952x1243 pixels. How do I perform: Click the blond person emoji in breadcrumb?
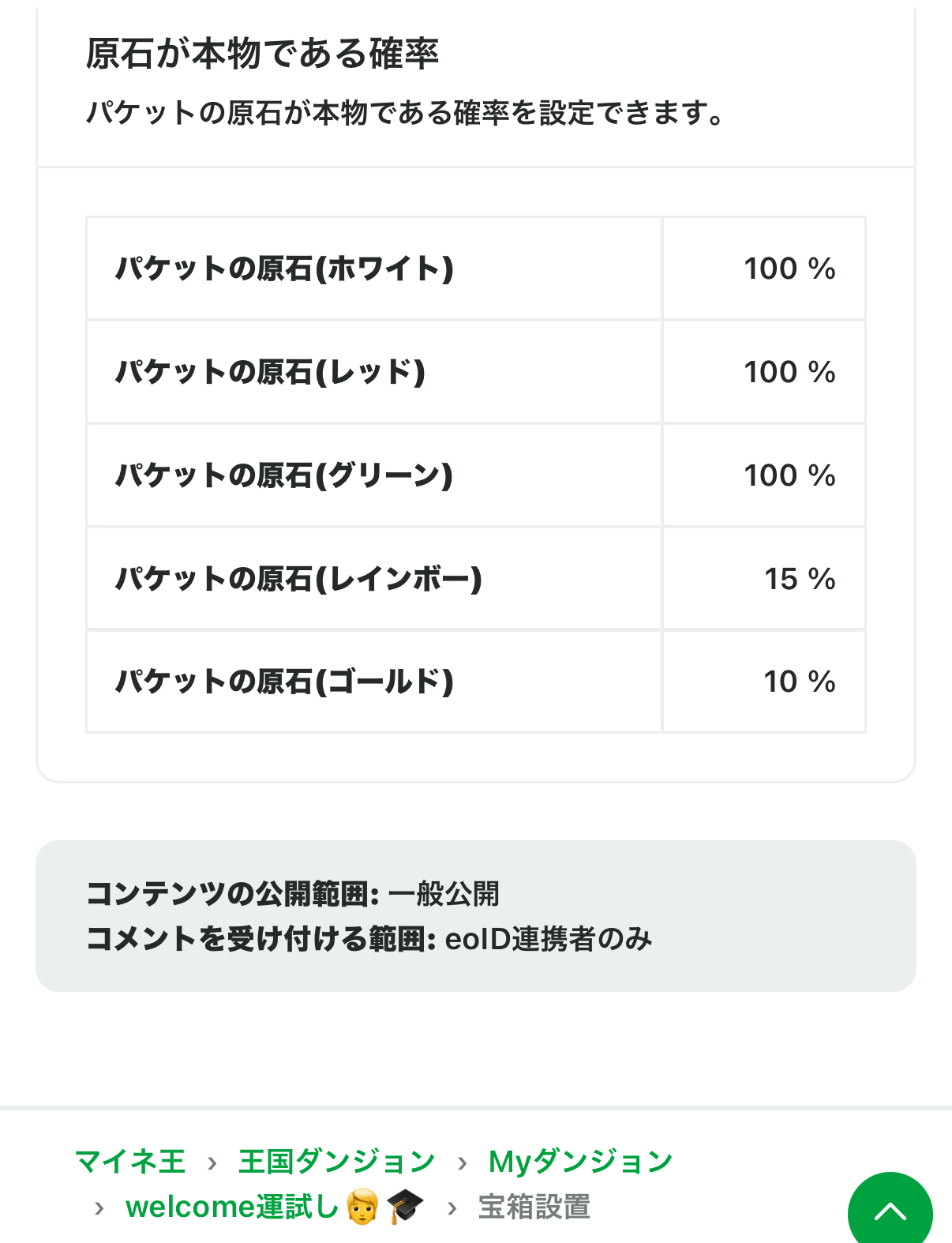pos(362,1207)
